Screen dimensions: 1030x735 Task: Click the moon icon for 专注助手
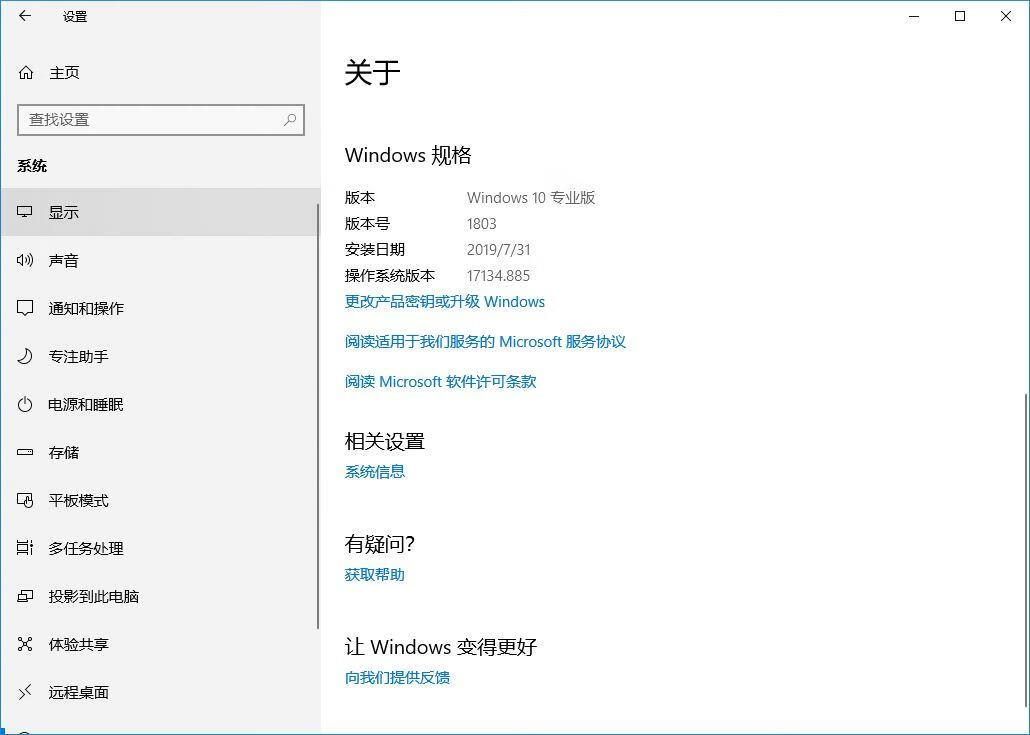click(25, 356)
